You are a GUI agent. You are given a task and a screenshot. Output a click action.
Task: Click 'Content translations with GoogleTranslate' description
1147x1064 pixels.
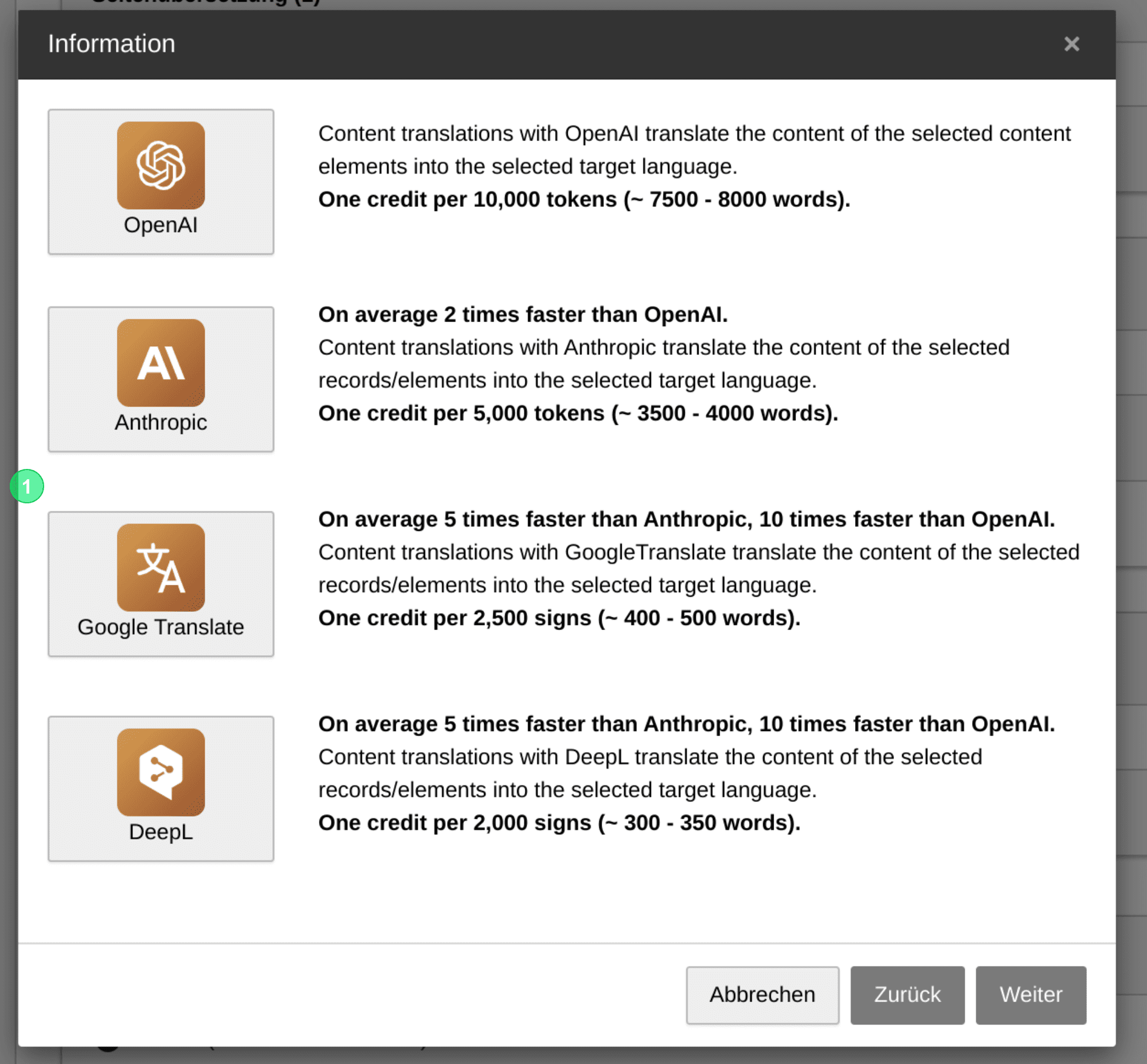point(699,568)
